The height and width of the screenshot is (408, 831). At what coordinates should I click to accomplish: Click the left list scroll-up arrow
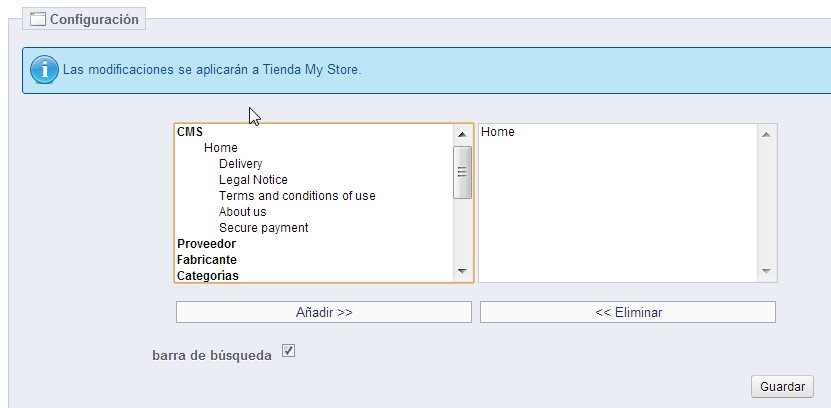coord(462,134)
